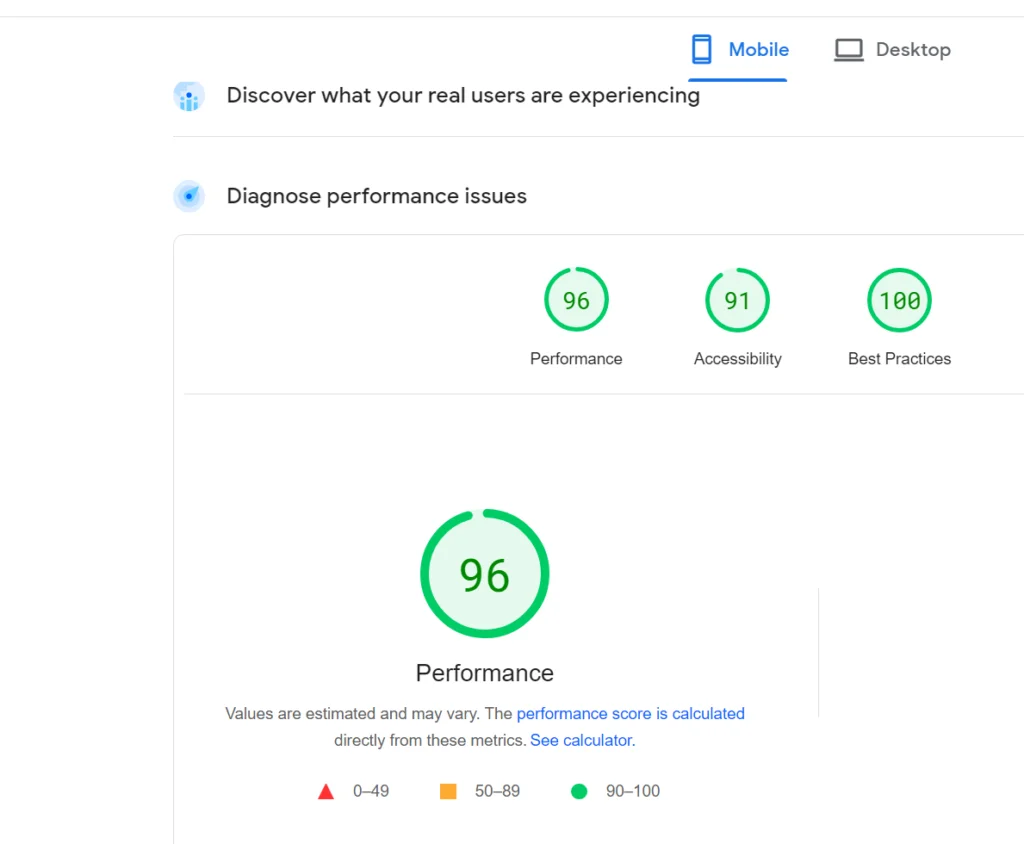Click 'Values are estimated and may vary' text
1024x844 pixels.
point(352,713)
